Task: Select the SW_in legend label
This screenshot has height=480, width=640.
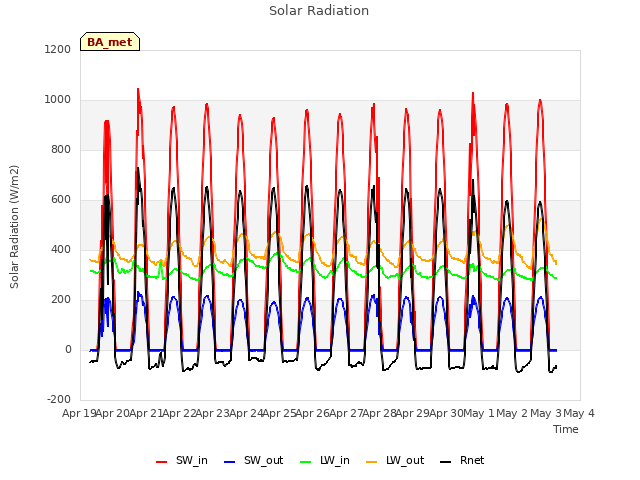Action: pos(192,460)
